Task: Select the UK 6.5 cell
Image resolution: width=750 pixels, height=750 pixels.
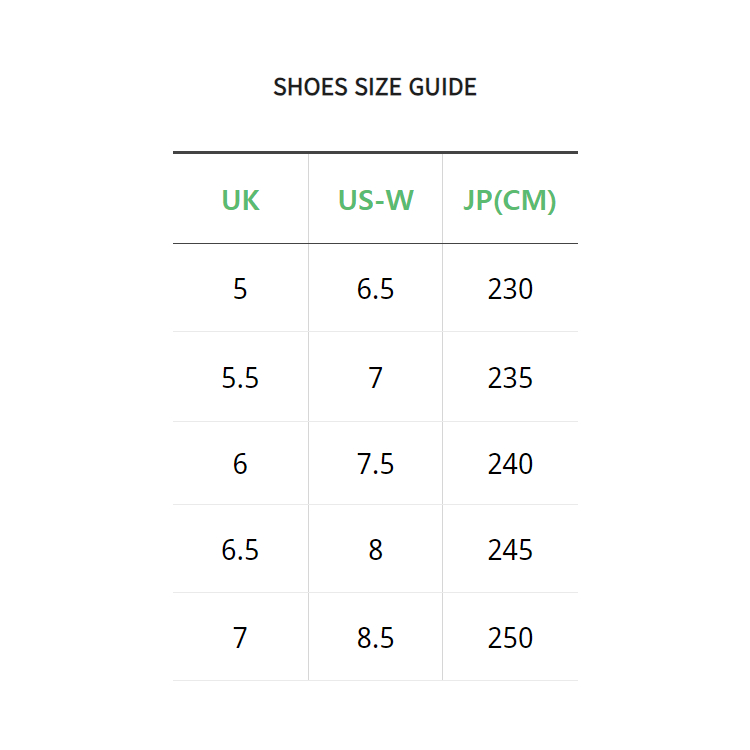Action: point(240,550)
